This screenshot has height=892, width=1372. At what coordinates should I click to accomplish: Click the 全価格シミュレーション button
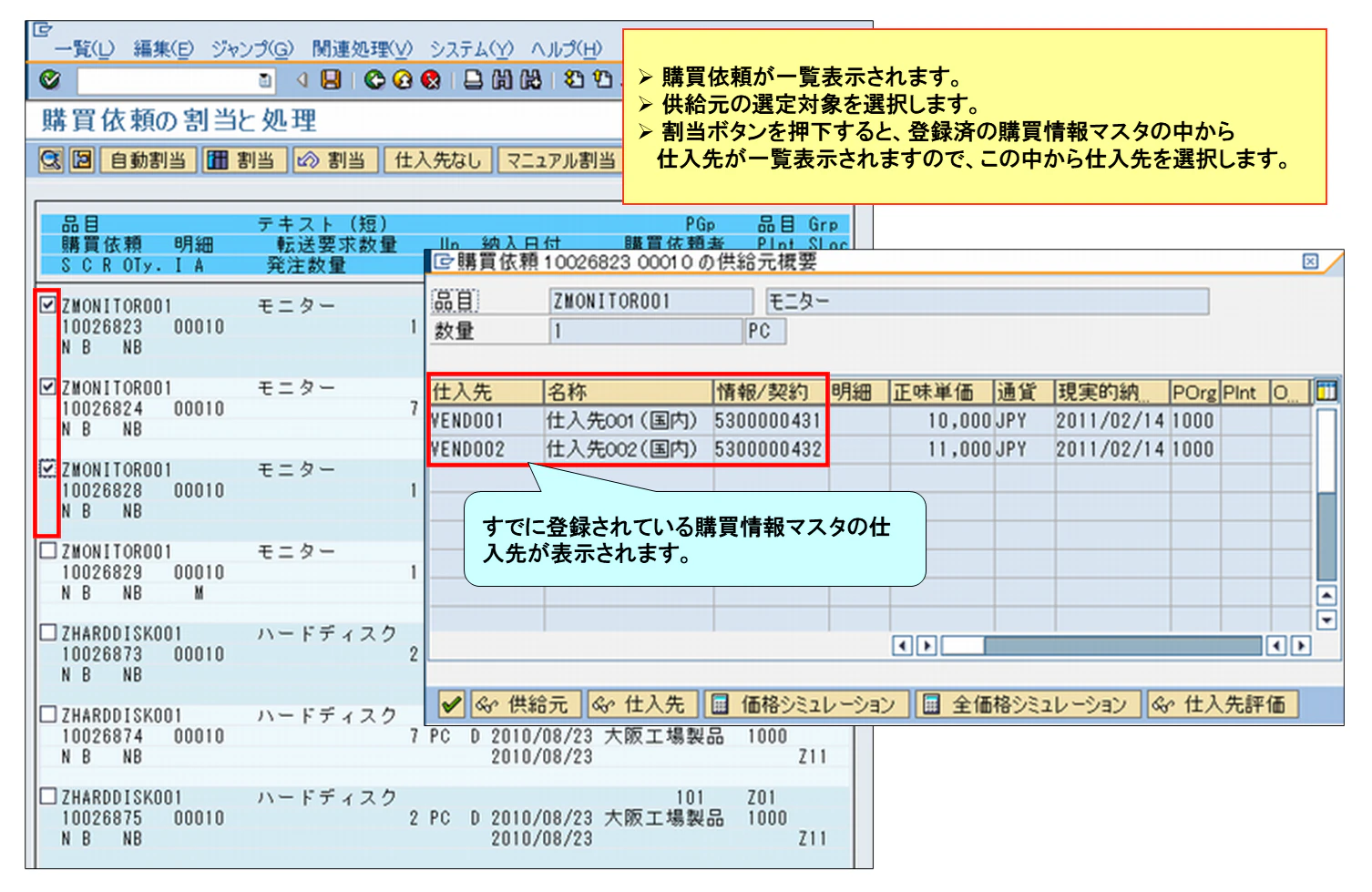click(x=1028, y=704)
